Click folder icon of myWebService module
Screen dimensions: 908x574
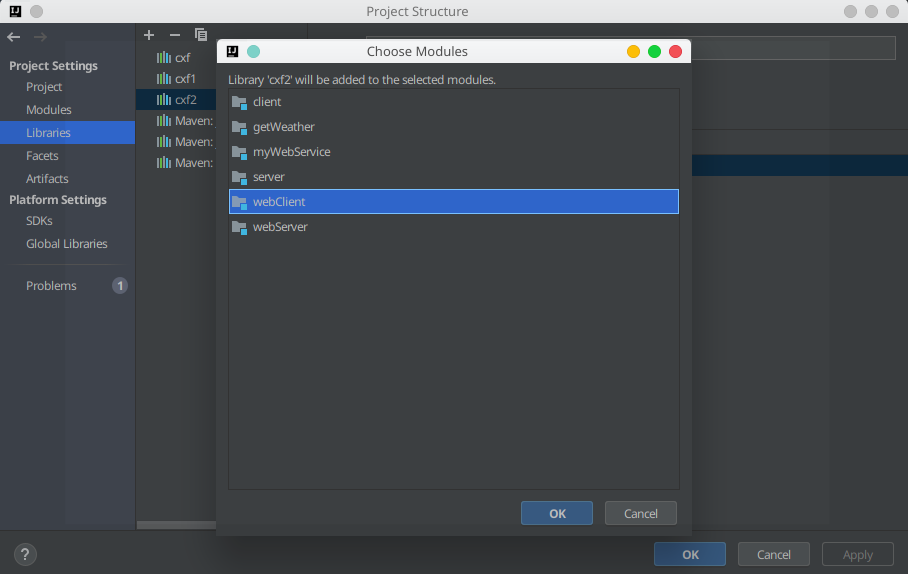click(239, 152)
